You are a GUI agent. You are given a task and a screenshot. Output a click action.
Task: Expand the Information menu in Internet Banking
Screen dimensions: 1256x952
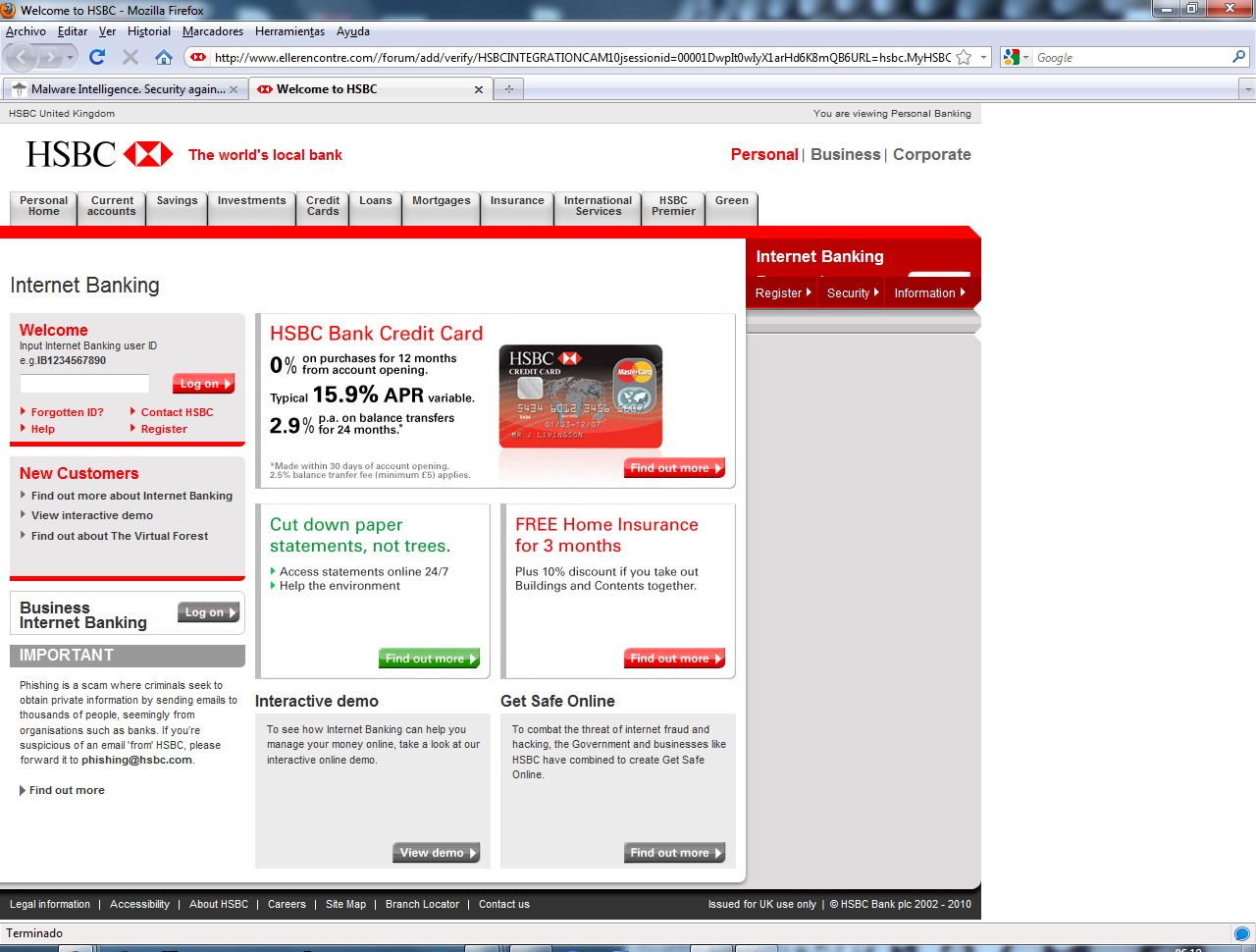tap(929, 292)
